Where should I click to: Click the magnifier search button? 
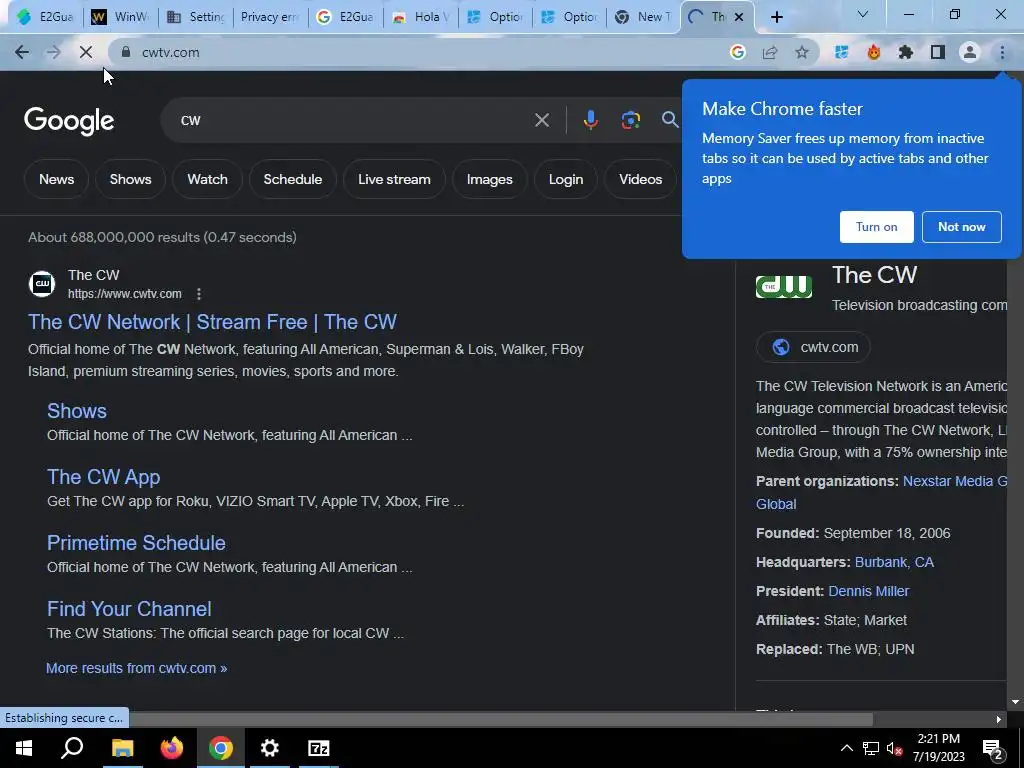tap(670, 120)
